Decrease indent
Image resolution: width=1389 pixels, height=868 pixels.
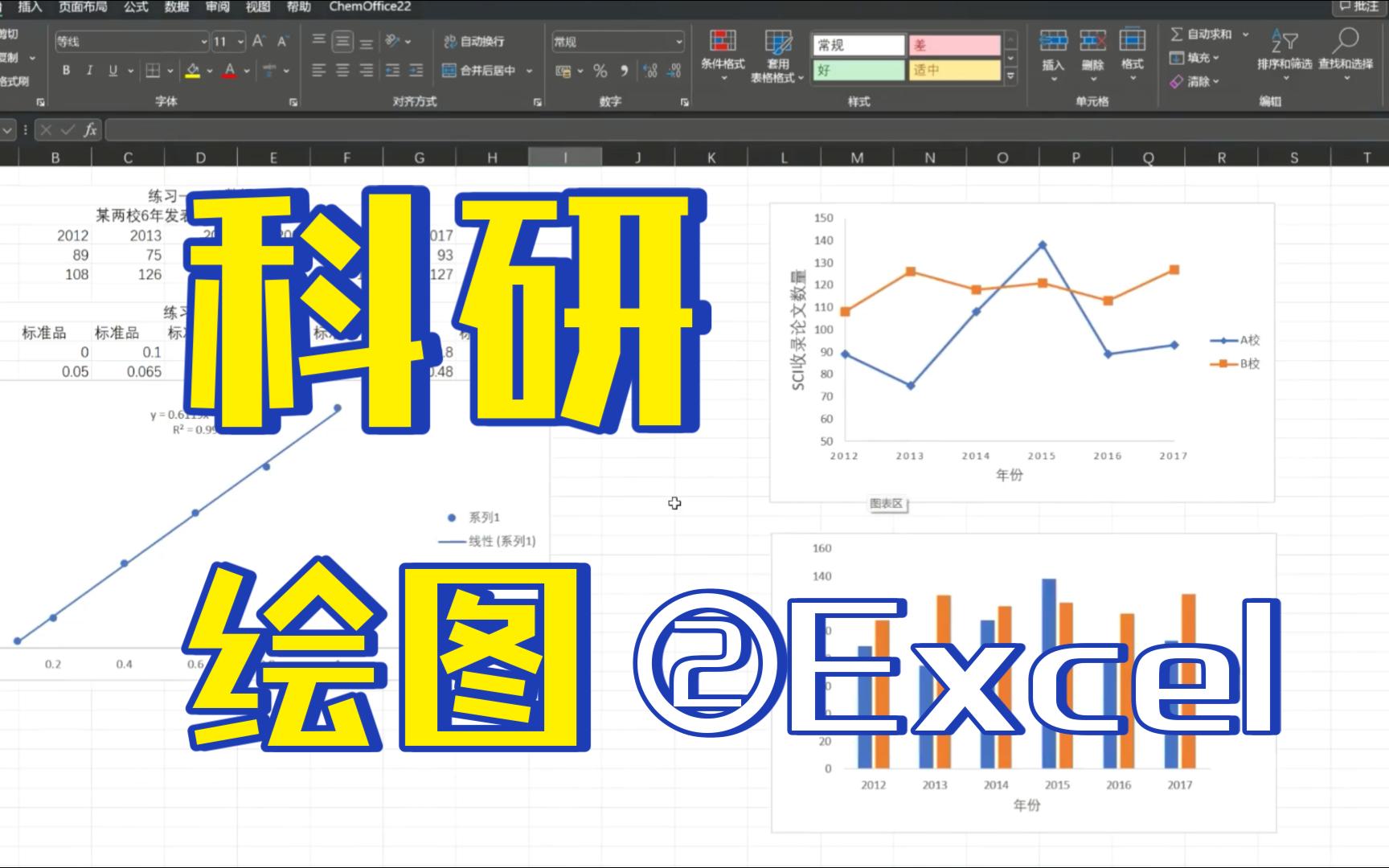tap(392, 71)
